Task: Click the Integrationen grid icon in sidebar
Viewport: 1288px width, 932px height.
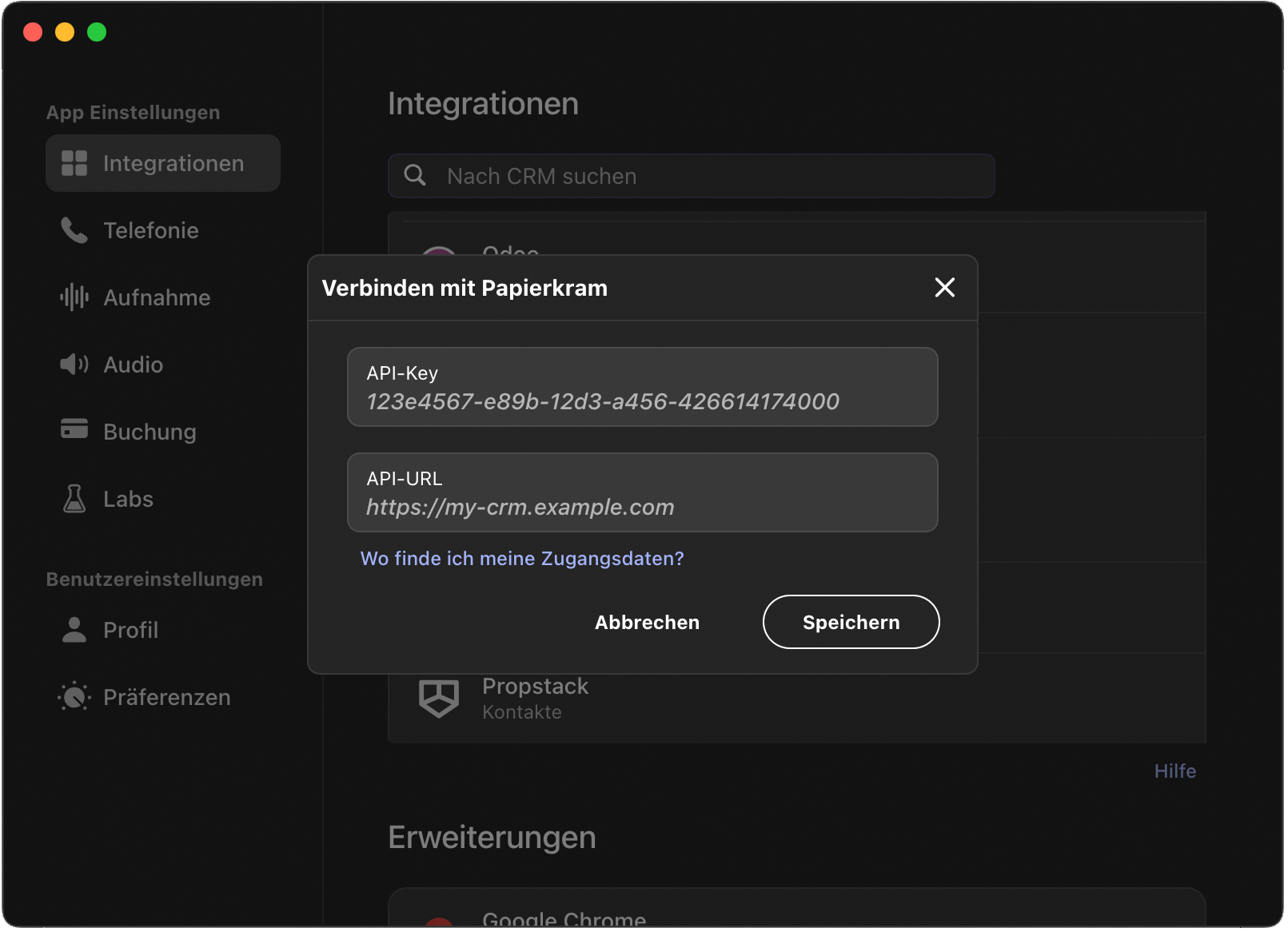Action: pos(74,163)
